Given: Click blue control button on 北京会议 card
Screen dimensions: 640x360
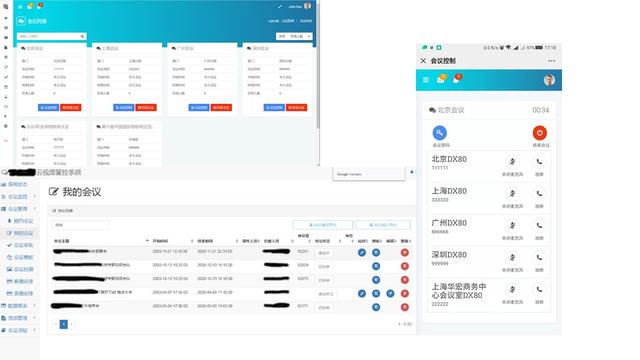Looking at the screenshot, I should coord(49,107).
